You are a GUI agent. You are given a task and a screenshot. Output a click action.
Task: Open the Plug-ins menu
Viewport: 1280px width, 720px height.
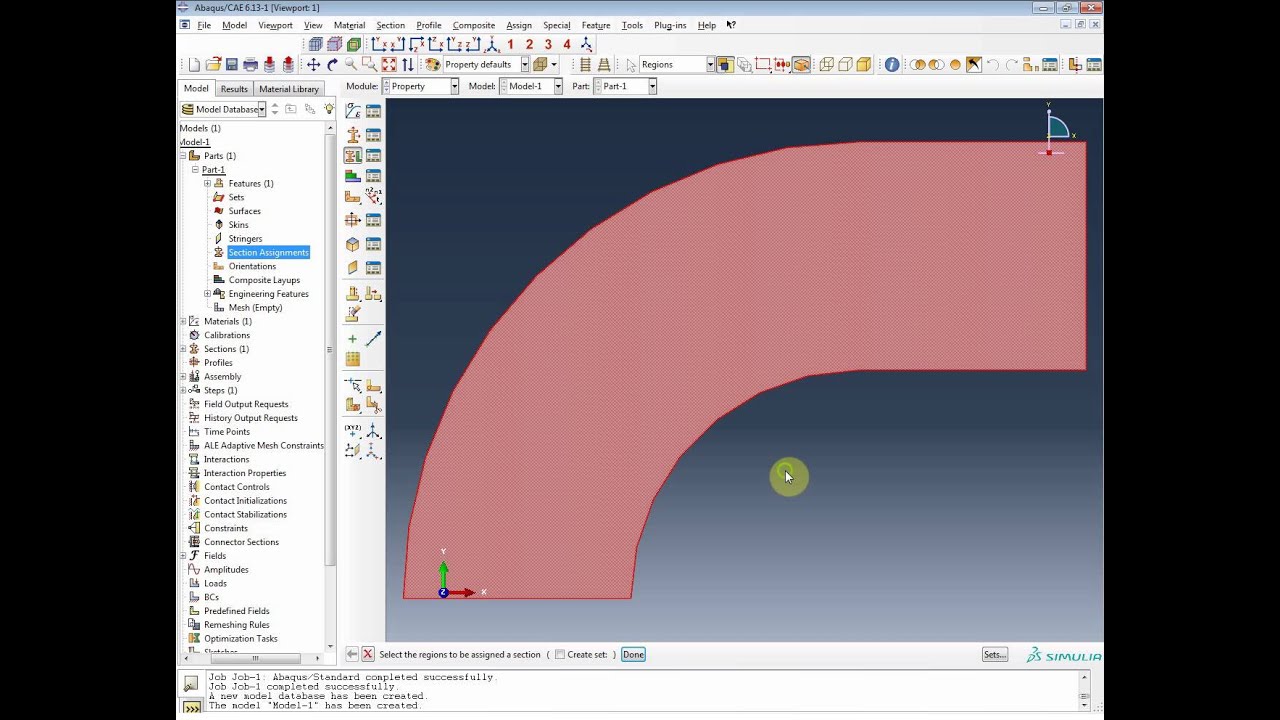(670, 25)
